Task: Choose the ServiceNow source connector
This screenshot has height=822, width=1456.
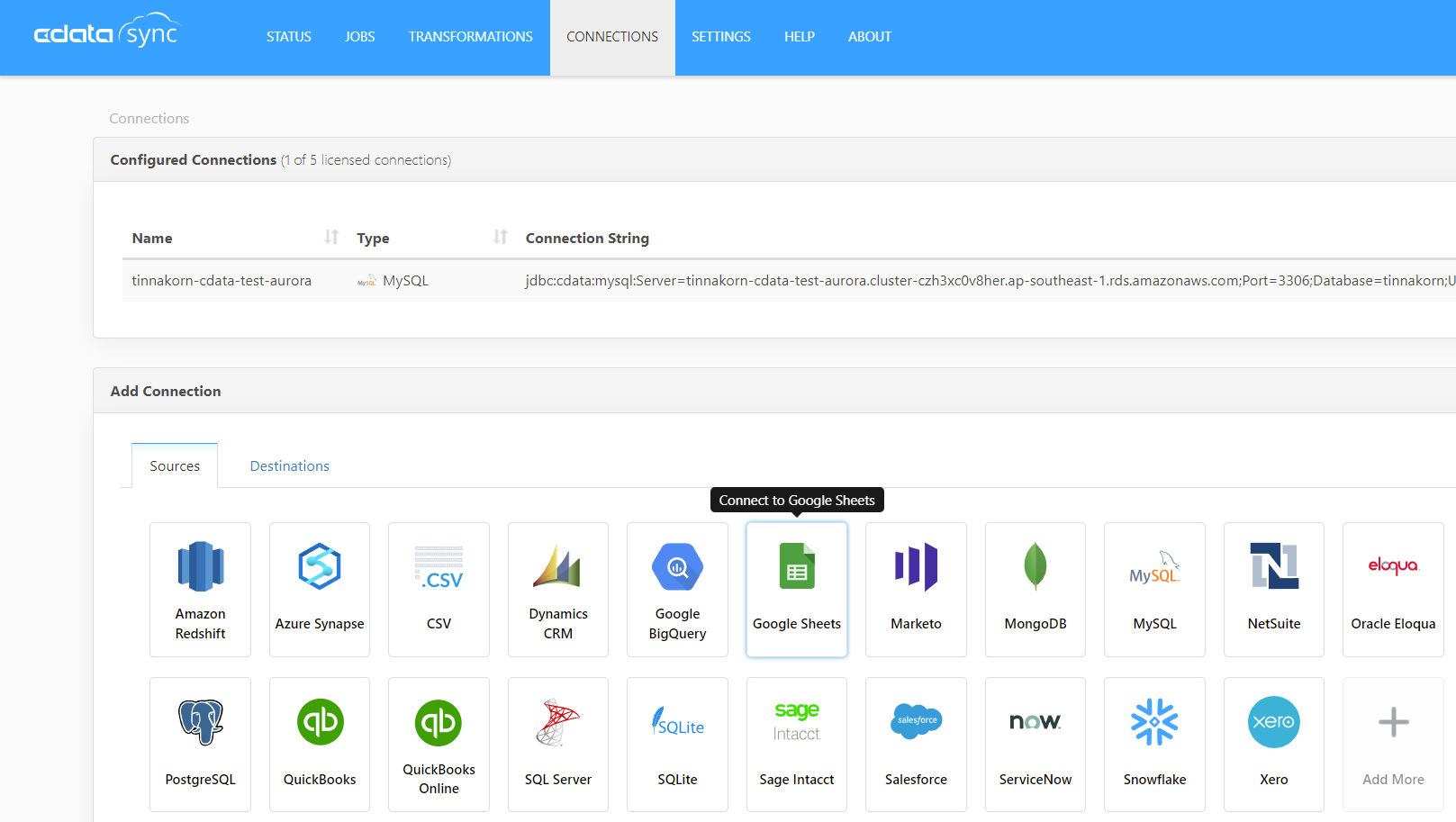Action: pos(1035,745)
